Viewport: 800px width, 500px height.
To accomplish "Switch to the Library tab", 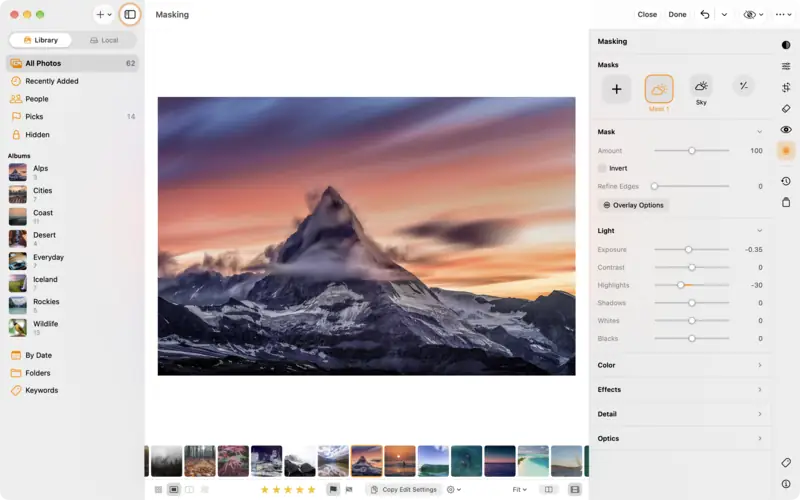I will point(40,40).
